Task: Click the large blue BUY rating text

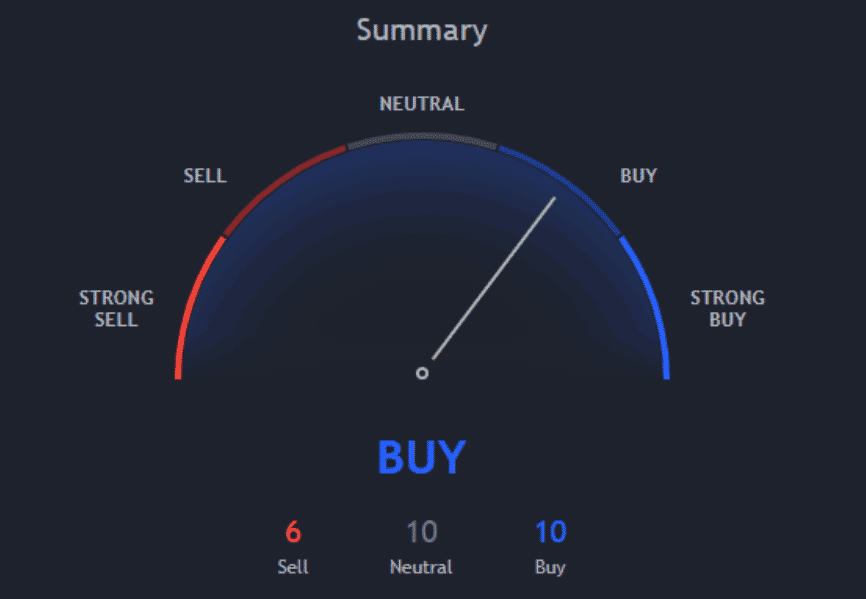Action: [x=422, y=457]
